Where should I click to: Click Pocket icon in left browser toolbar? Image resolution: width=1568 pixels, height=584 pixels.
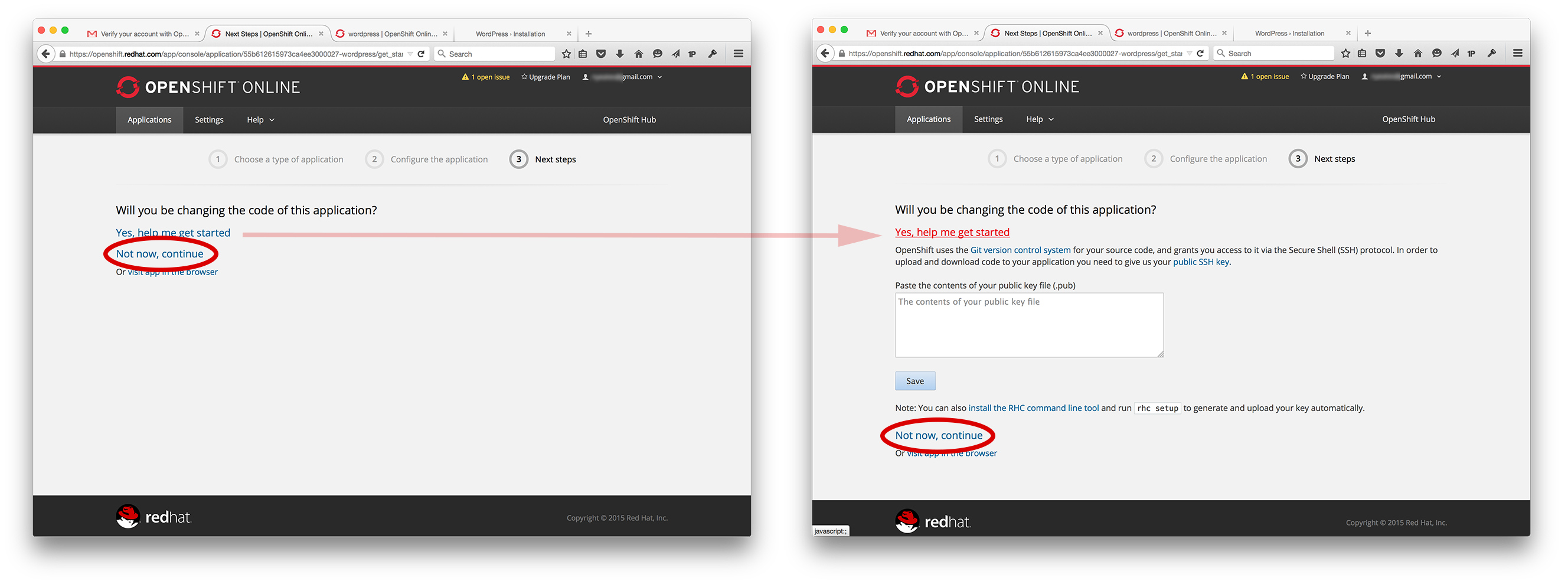pos(601,54)
